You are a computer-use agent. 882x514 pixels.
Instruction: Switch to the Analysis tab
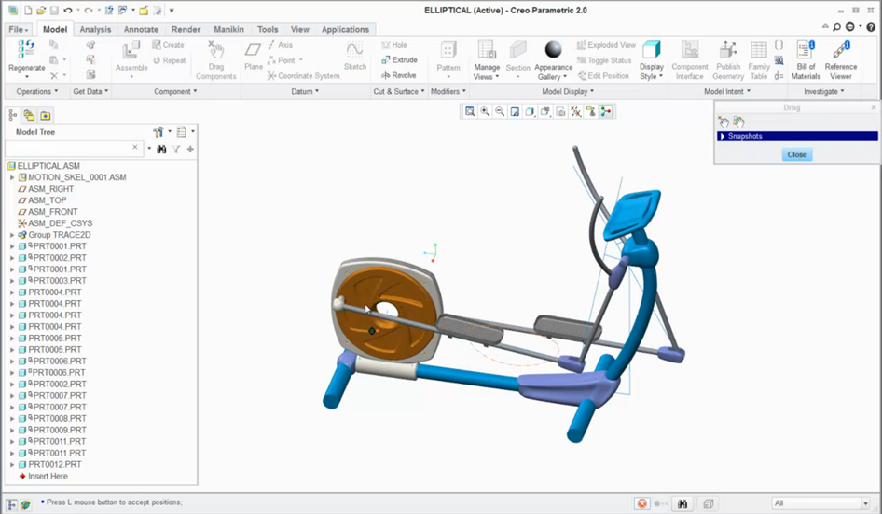95,29
